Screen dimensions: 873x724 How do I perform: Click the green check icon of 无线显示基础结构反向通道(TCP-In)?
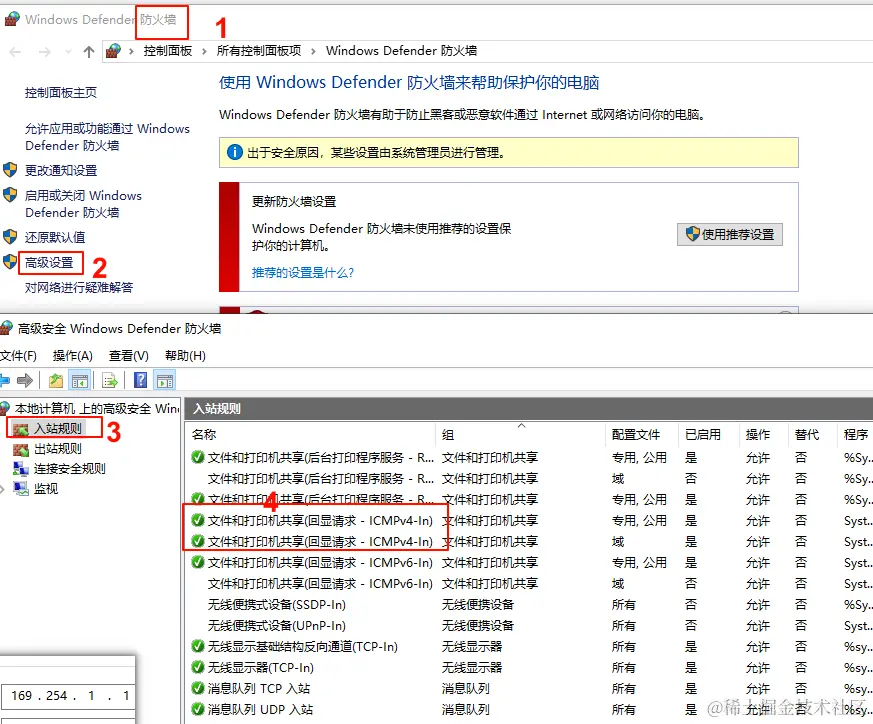(x=198, y=646)
